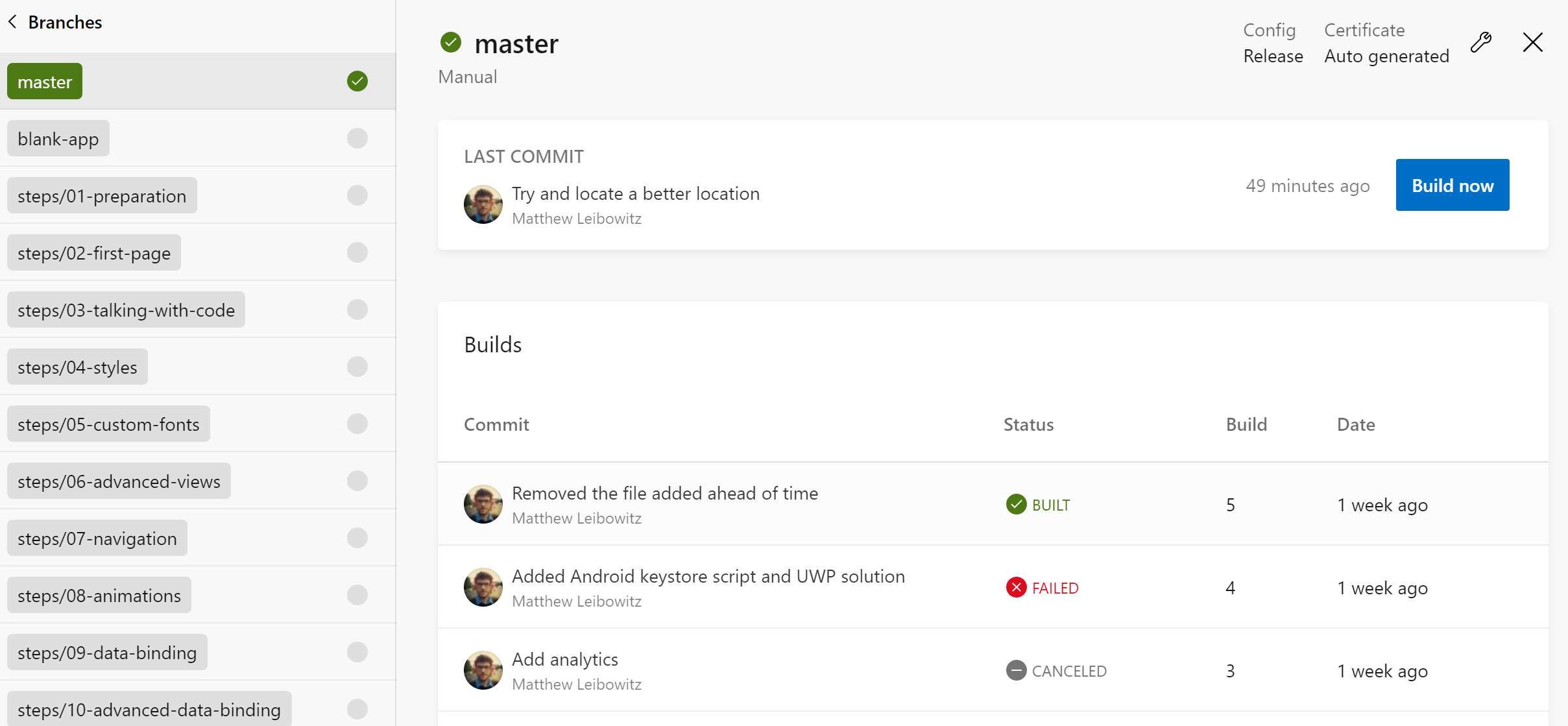Click the BUILT status check icon
This screenshot has height=726, width=1568.
[x=1016, y=504]
